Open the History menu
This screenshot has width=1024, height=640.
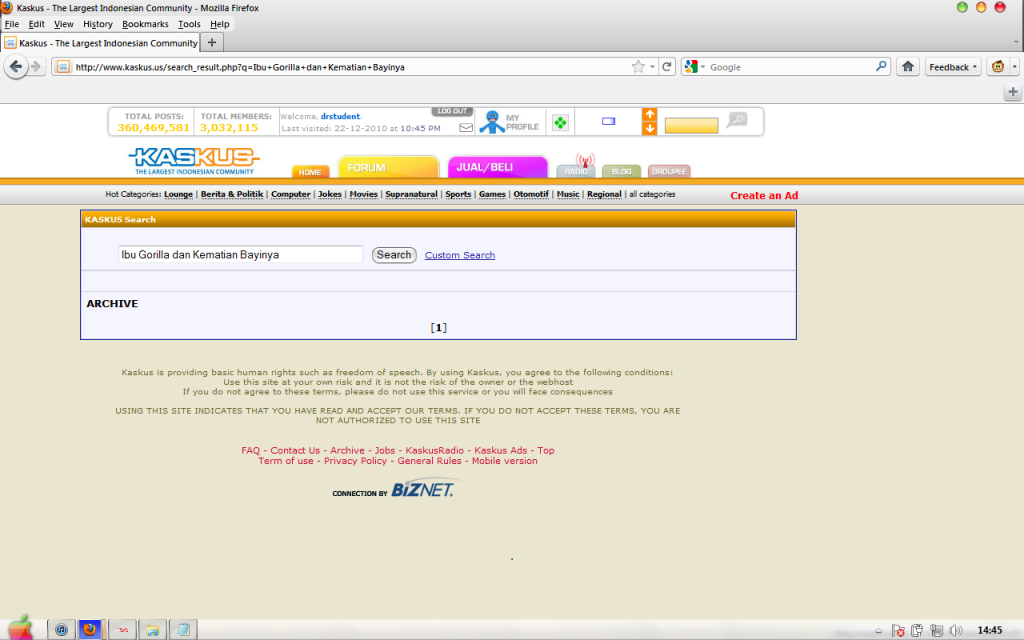click(x=98, y=24)
